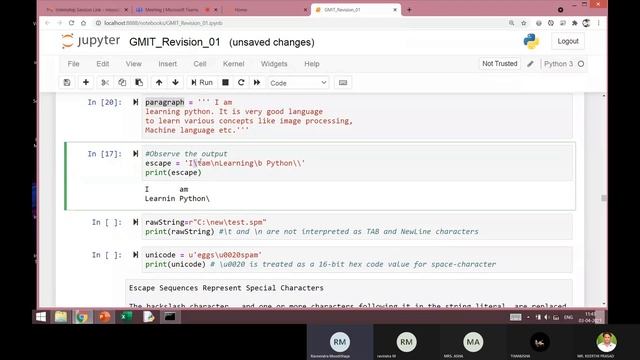Cut selected cells with scissors icon
This screenshot has width=640, height=360.
(105, 82)
